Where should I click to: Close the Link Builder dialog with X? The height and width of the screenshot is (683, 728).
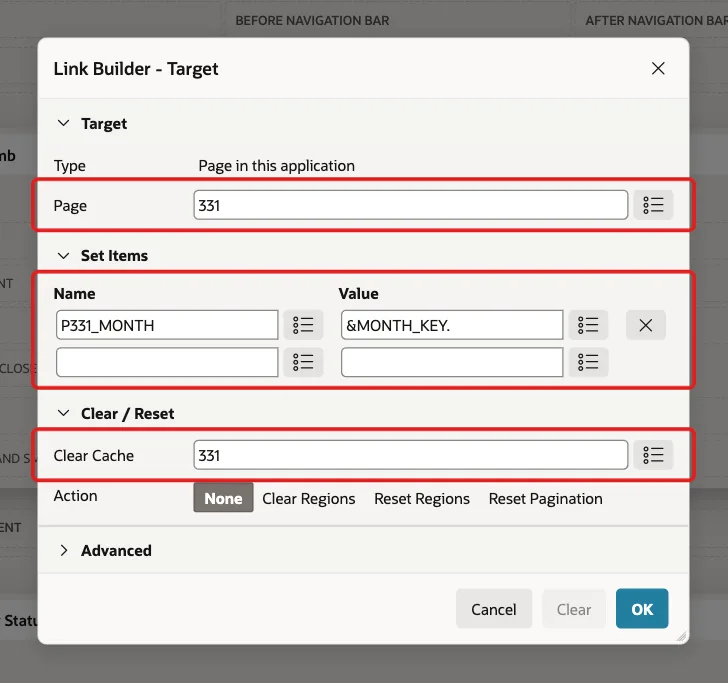click(658, 68)
